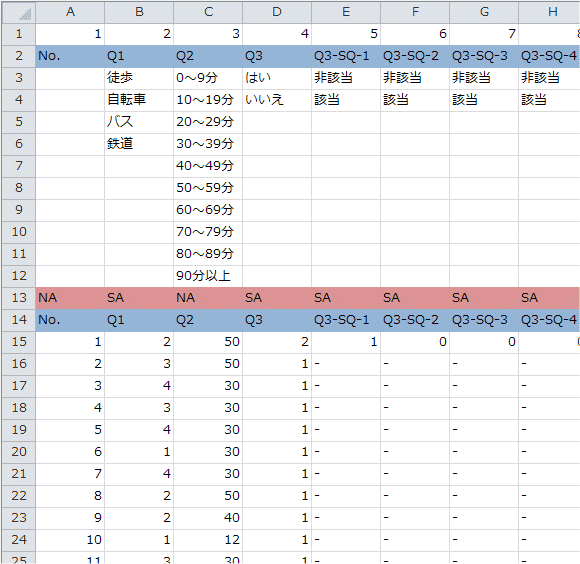This screenshot has height=564, width=580.
Task: Click cell containing '0～9分'
Action: 208,78
